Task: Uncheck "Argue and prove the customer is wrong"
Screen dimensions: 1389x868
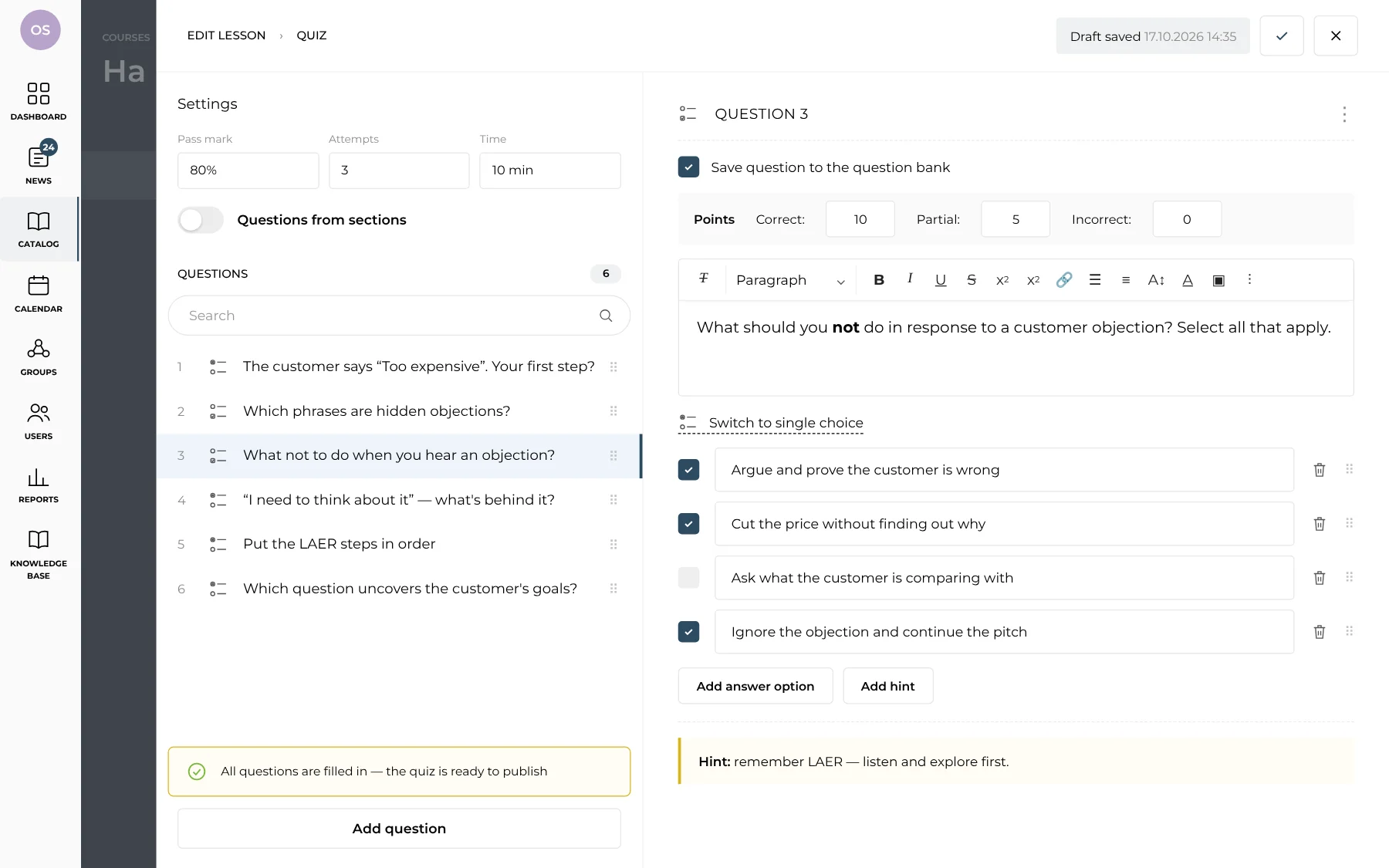Action: point(688,470)
